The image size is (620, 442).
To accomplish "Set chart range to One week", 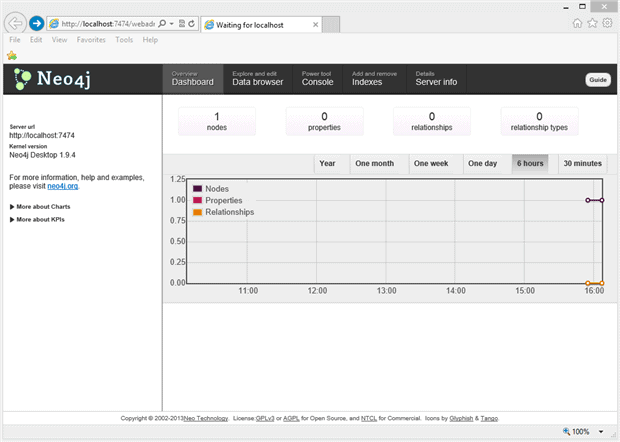I will coord(431,164).
